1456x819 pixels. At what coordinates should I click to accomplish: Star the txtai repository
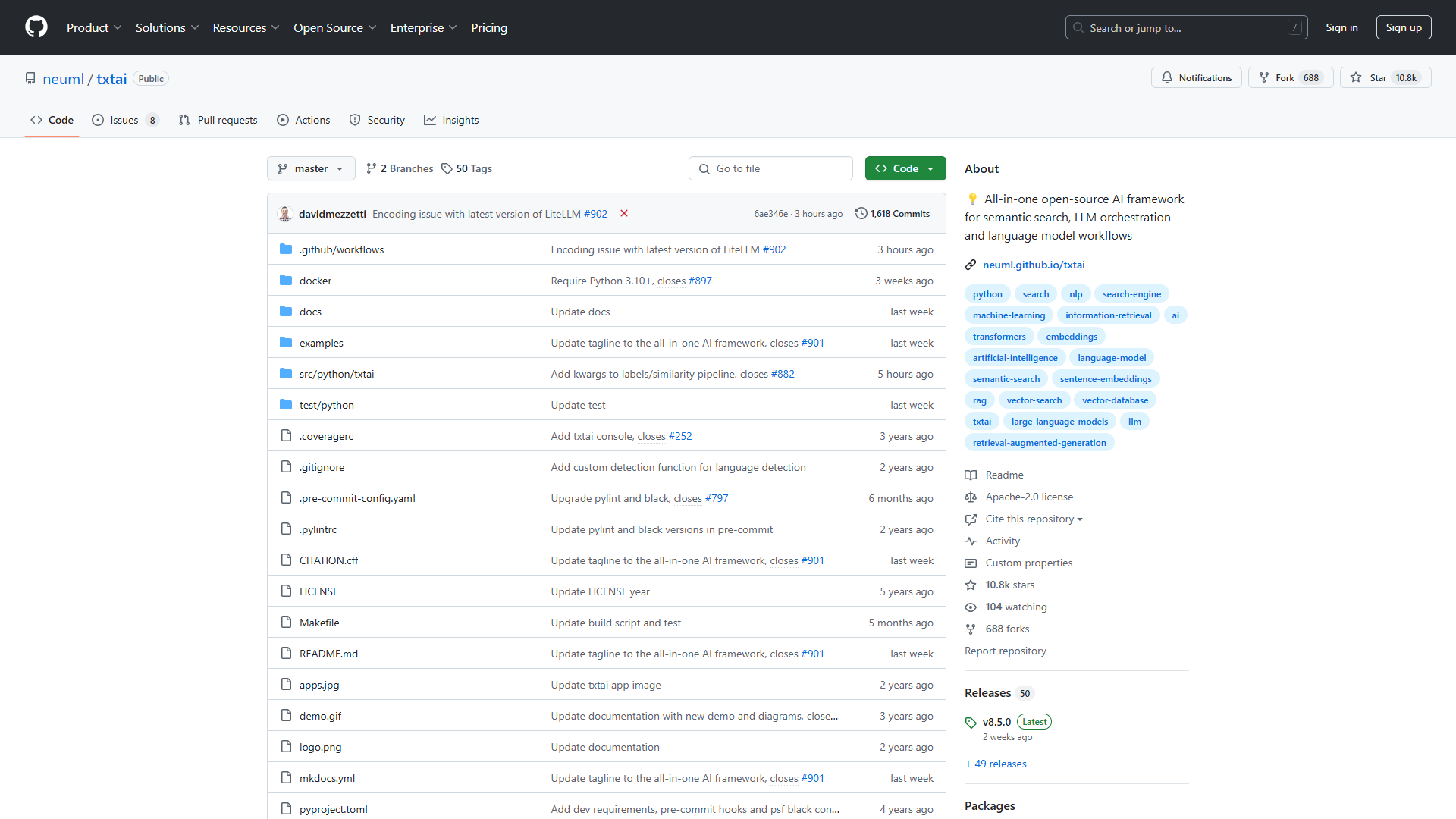(1385, 77)
